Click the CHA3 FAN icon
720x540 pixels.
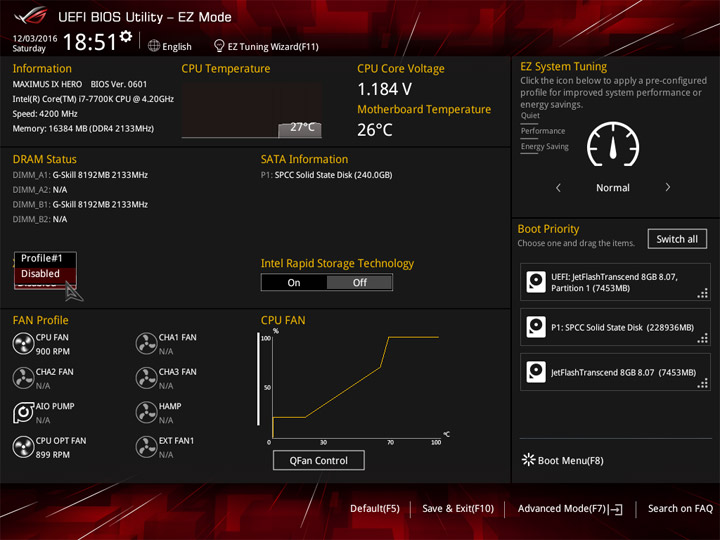[x=146, y=378]
